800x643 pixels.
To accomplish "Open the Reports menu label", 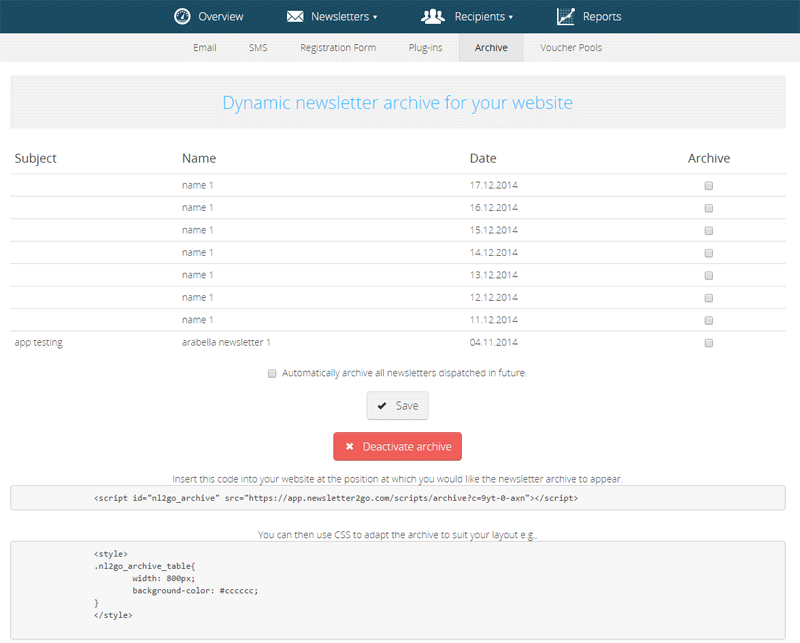I will click(x=602, y=17).
